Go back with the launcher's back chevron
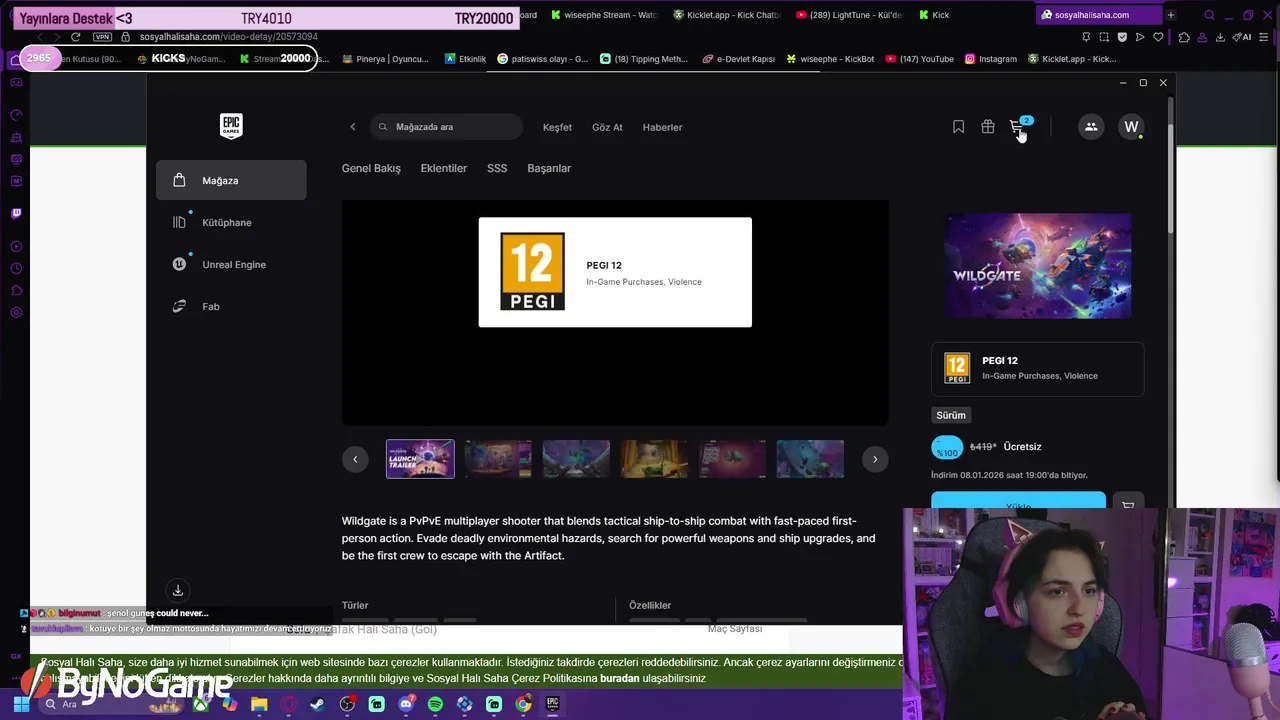1280x720 pixels. 352,127
